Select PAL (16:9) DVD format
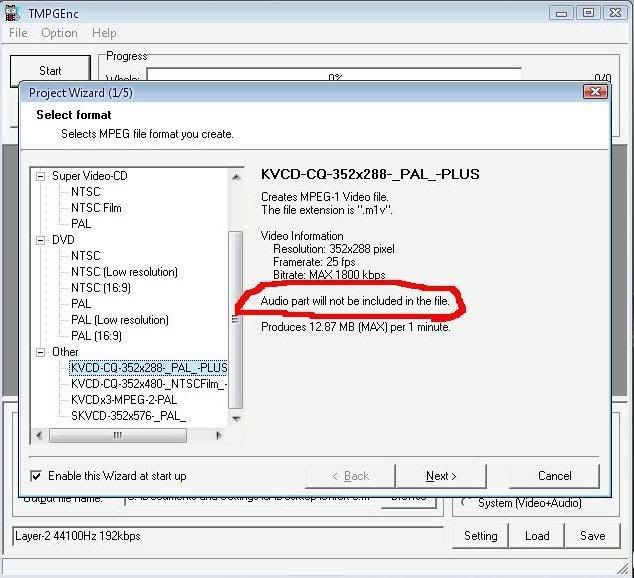Screen dimensions: 634x578 [96, 335]
